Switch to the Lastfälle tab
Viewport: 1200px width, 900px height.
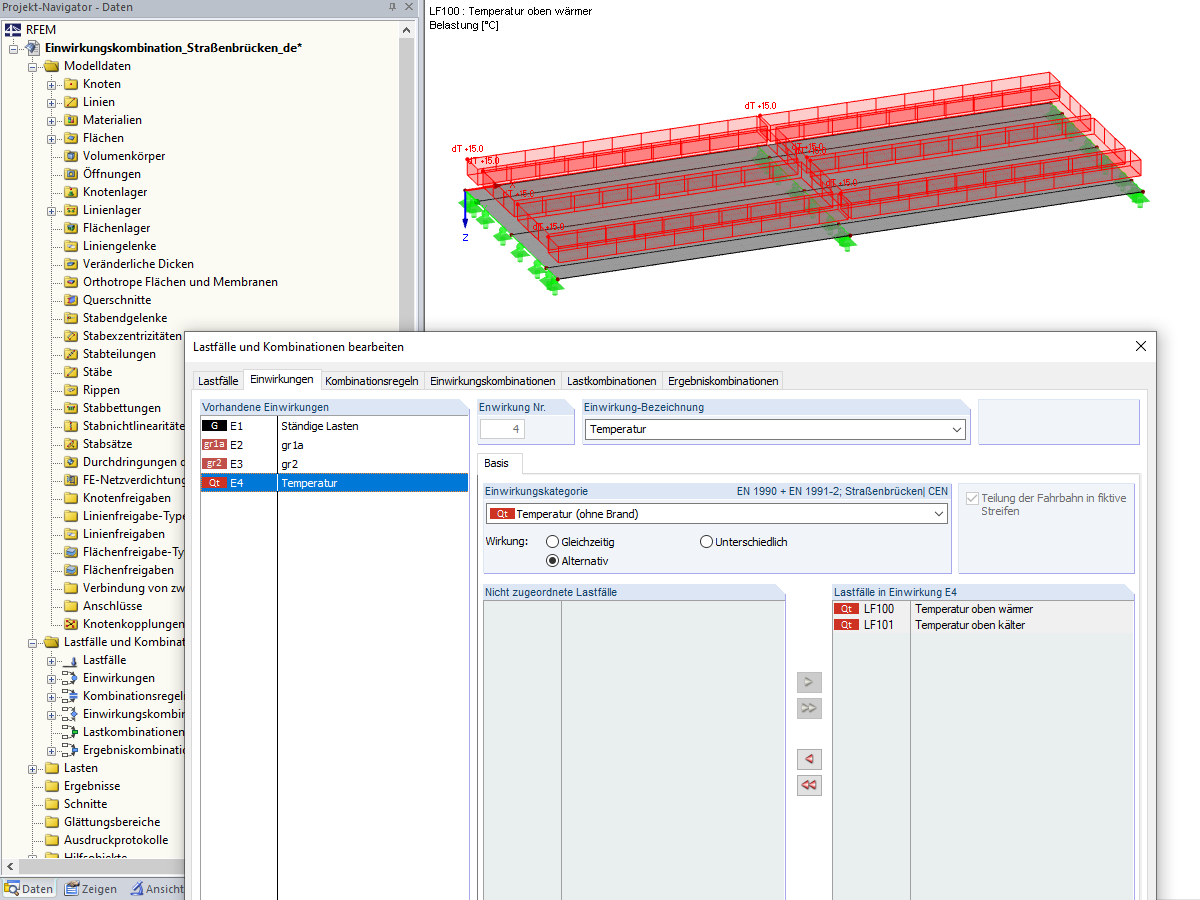click(x=218, y=381)
